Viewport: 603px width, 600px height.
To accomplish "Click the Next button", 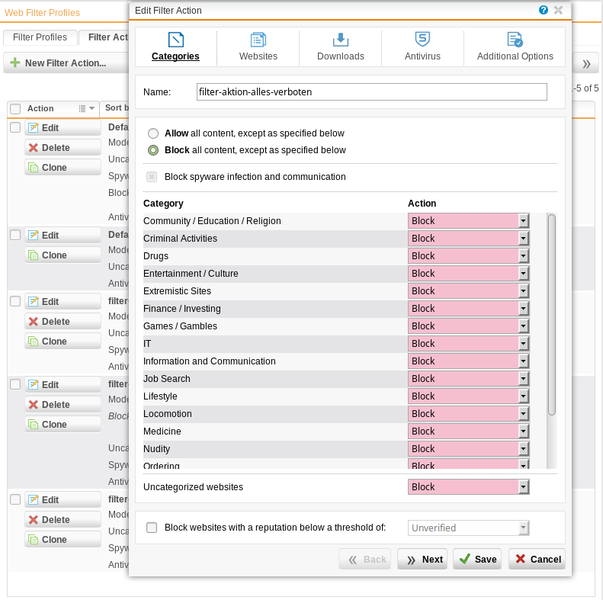I will pyautogui.click(x=422, y=559).
